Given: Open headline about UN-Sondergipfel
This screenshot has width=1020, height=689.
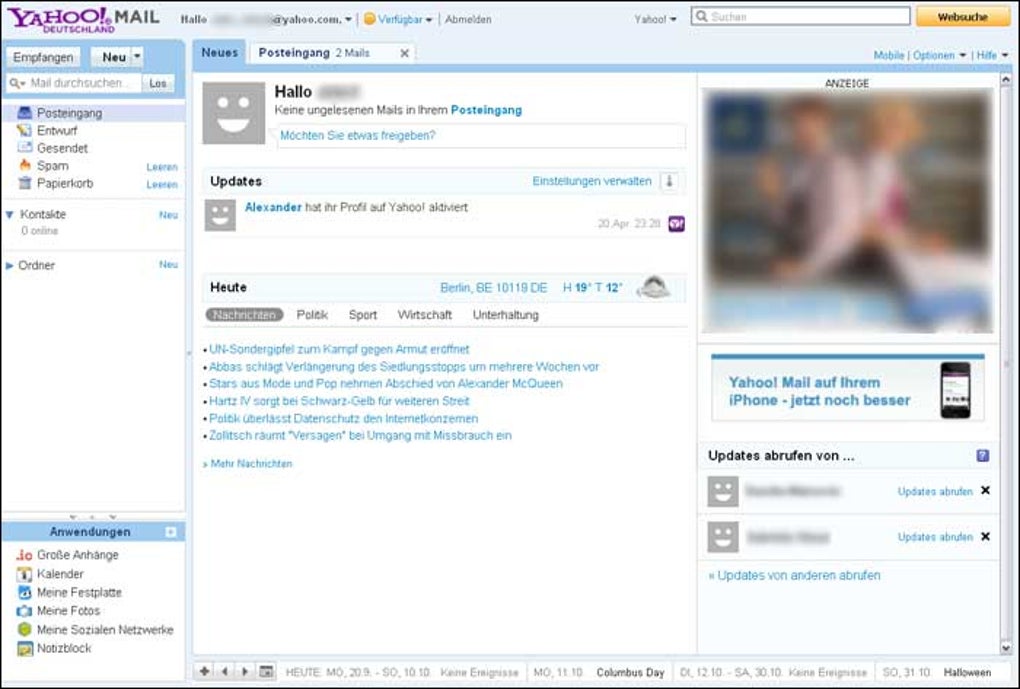Looking at the screenshot, I should click(339, 349).
